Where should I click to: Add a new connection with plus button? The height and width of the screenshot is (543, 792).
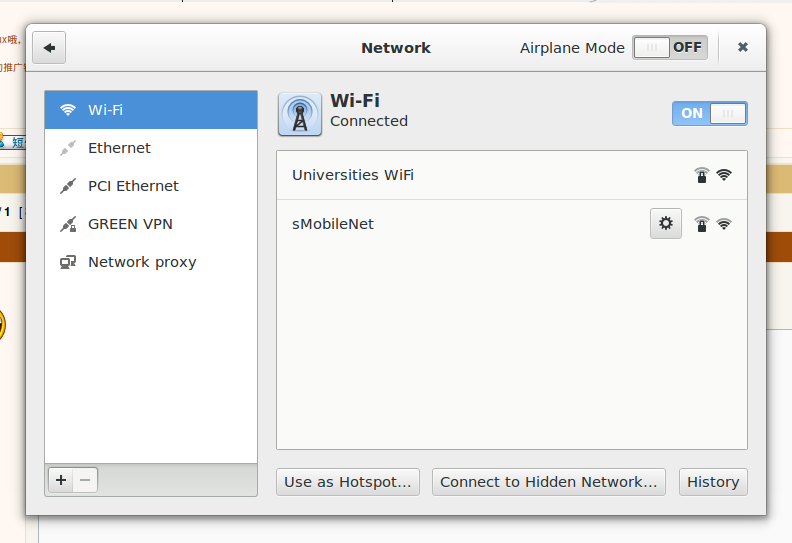[61, 480]
